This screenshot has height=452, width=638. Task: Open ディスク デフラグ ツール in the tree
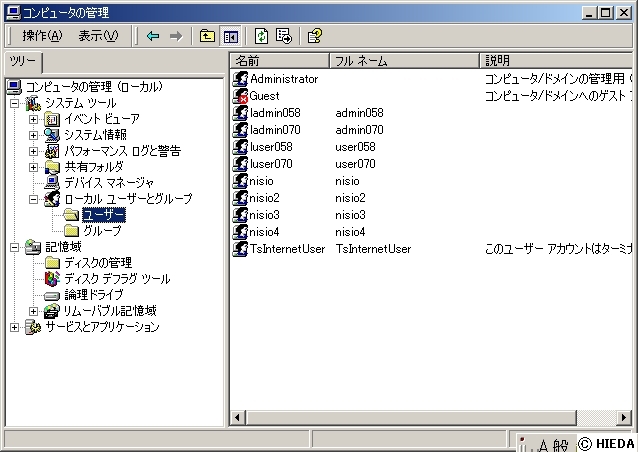[116, 279]
